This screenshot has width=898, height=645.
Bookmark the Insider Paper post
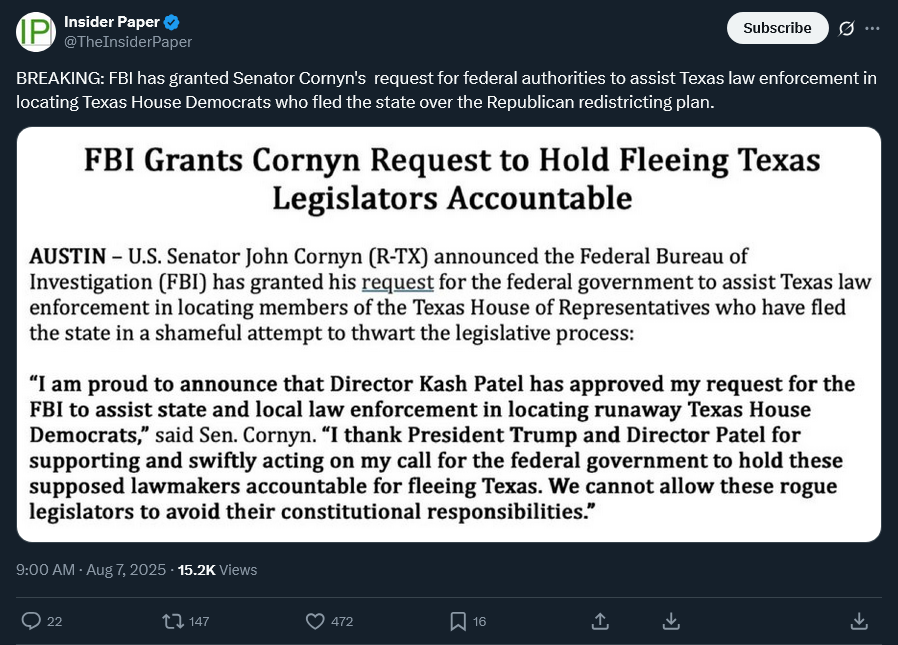458,621
